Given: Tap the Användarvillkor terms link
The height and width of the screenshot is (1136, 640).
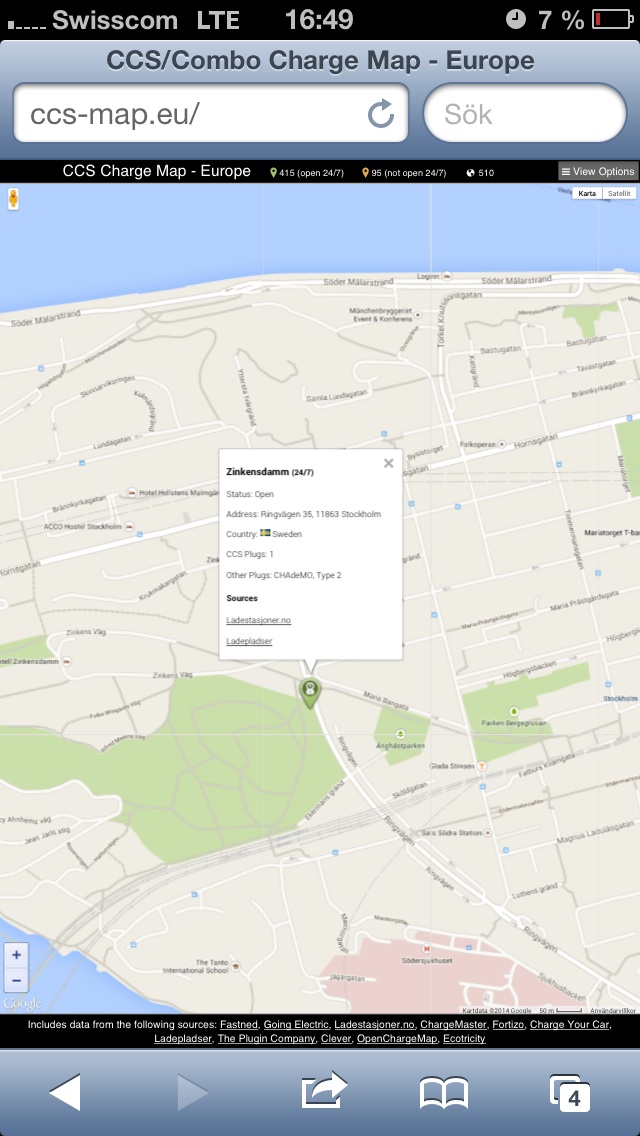Looking at the screenshot, I should click(x=612, y=1010).
